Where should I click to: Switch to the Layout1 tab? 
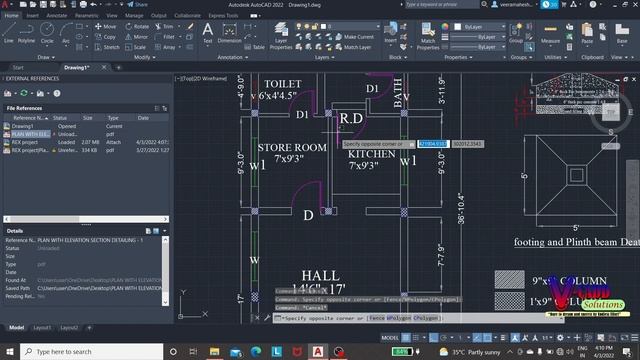pyautogui.click(x=42, y=328)
